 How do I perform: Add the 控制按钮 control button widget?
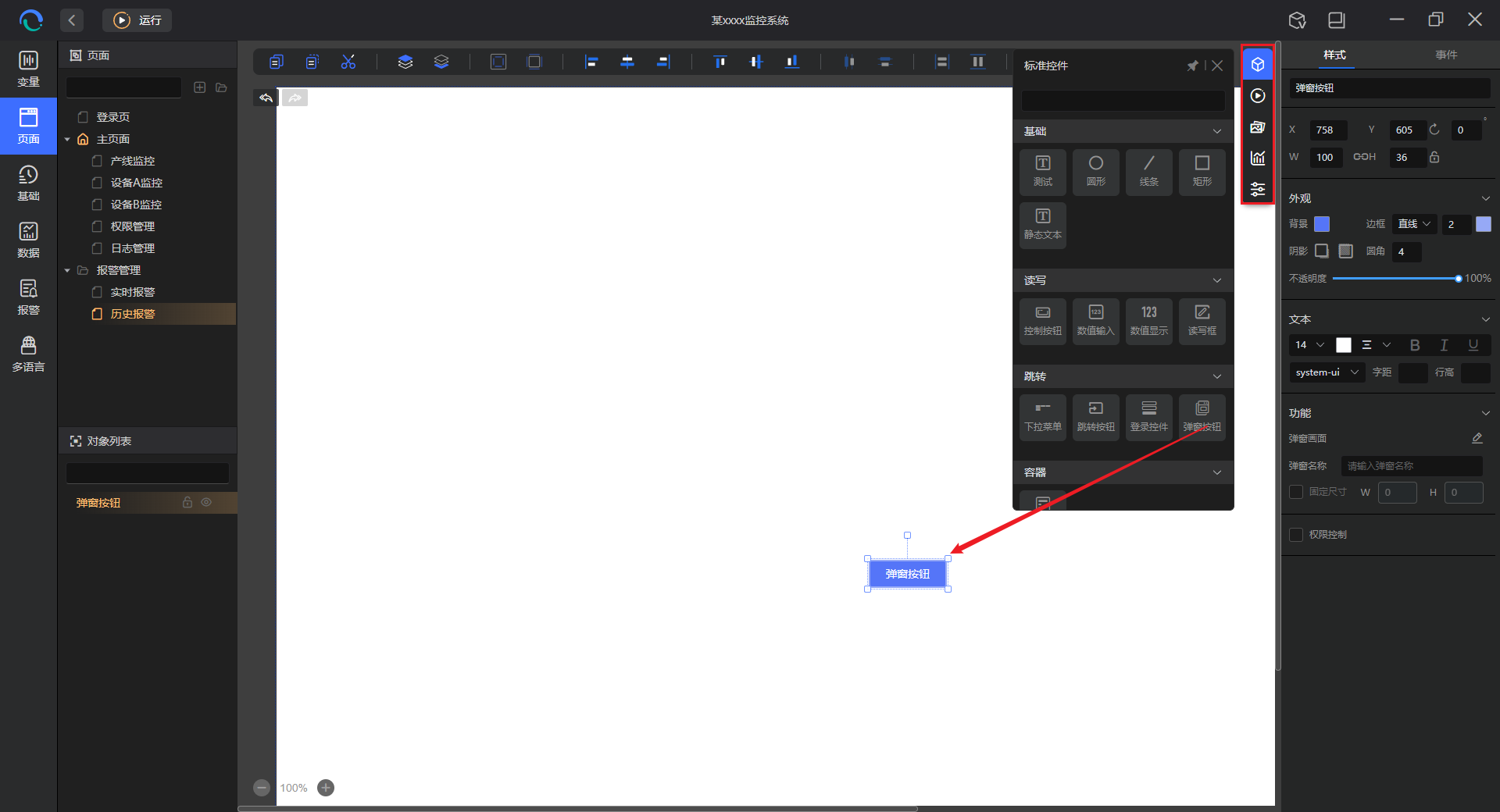[x=1043, y=321]
